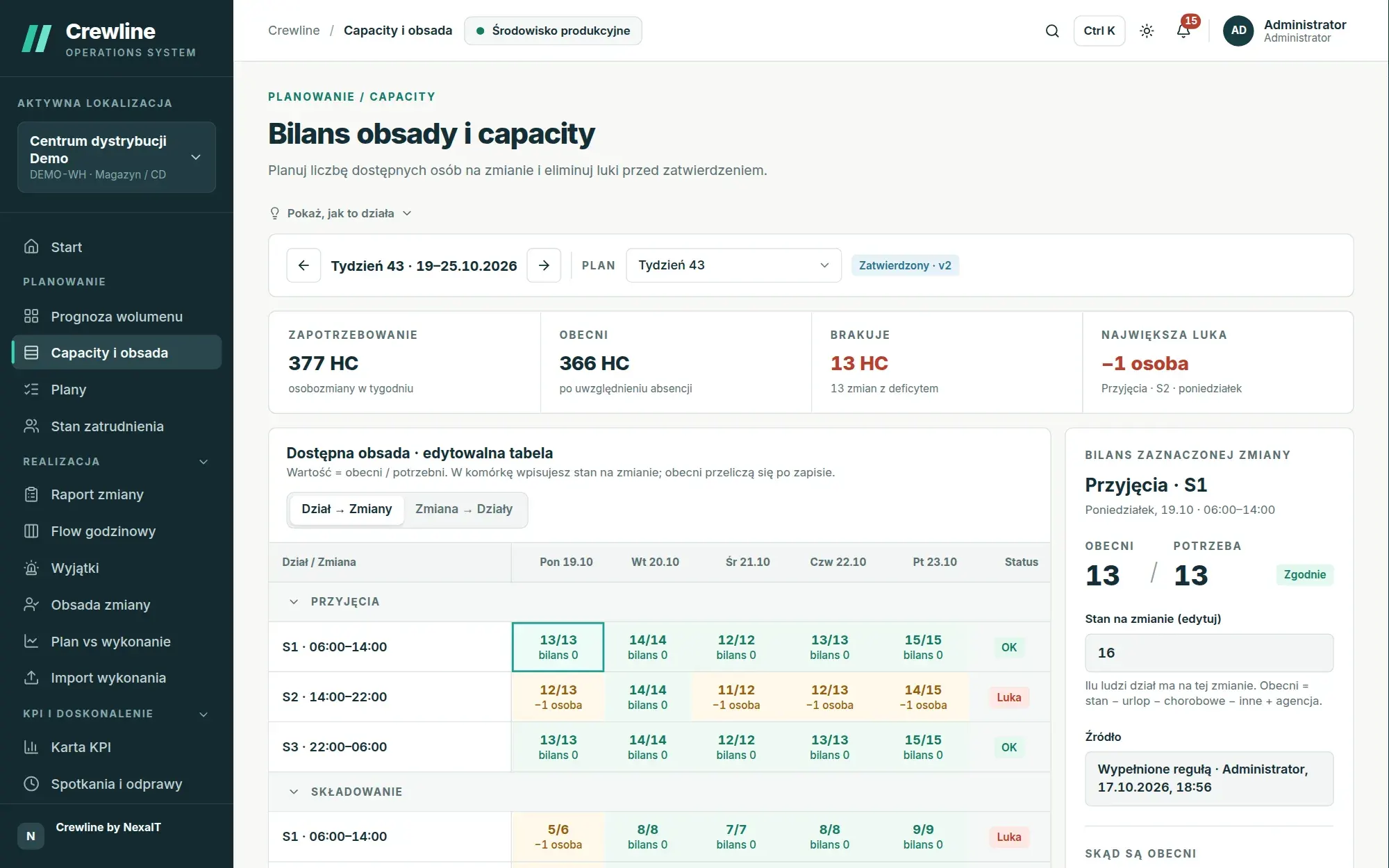Select Przyjęcia S1 Monday cell 13/13
Viewport: 1389px width, 868px height.
(558, 646)
